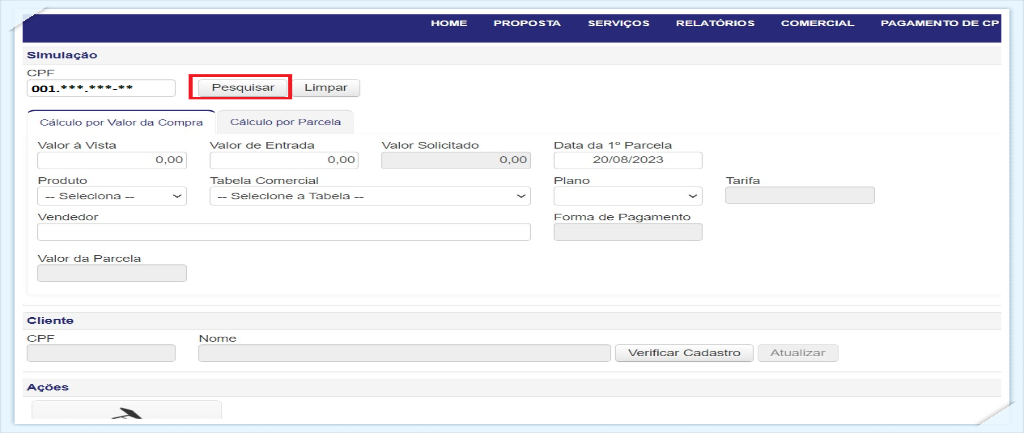Click the Ações section header
This screenshot has width=1024, height=433.
click(x=48, y=387)
